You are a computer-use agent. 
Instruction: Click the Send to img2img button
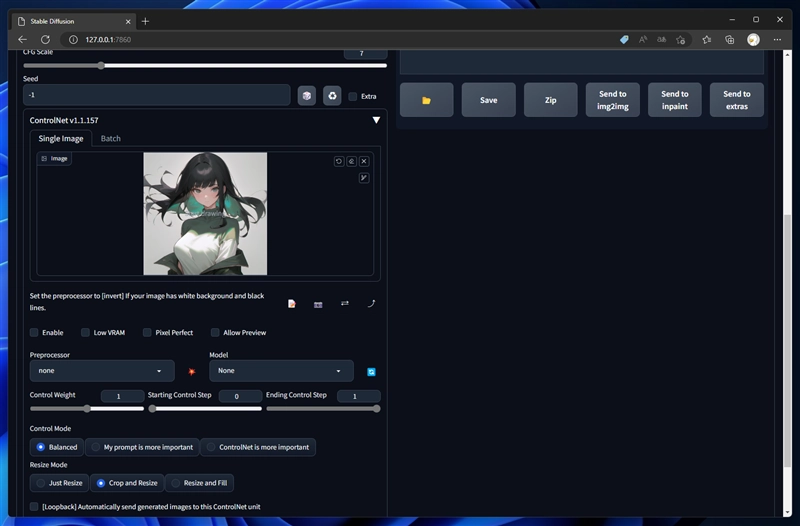[x=612, y=100]
